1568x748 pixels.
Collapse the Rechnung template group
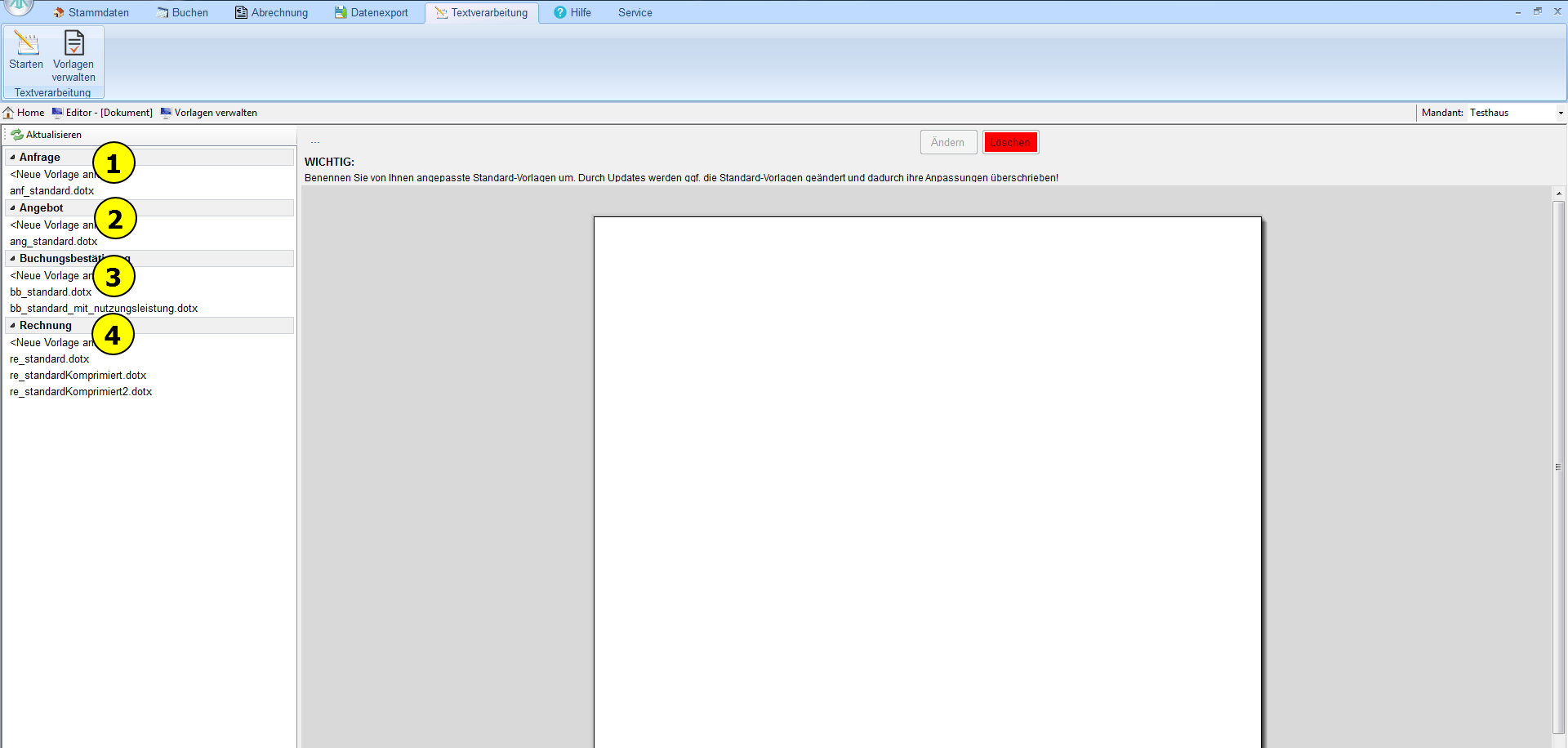pyautogui.click(x=12, y=326)
